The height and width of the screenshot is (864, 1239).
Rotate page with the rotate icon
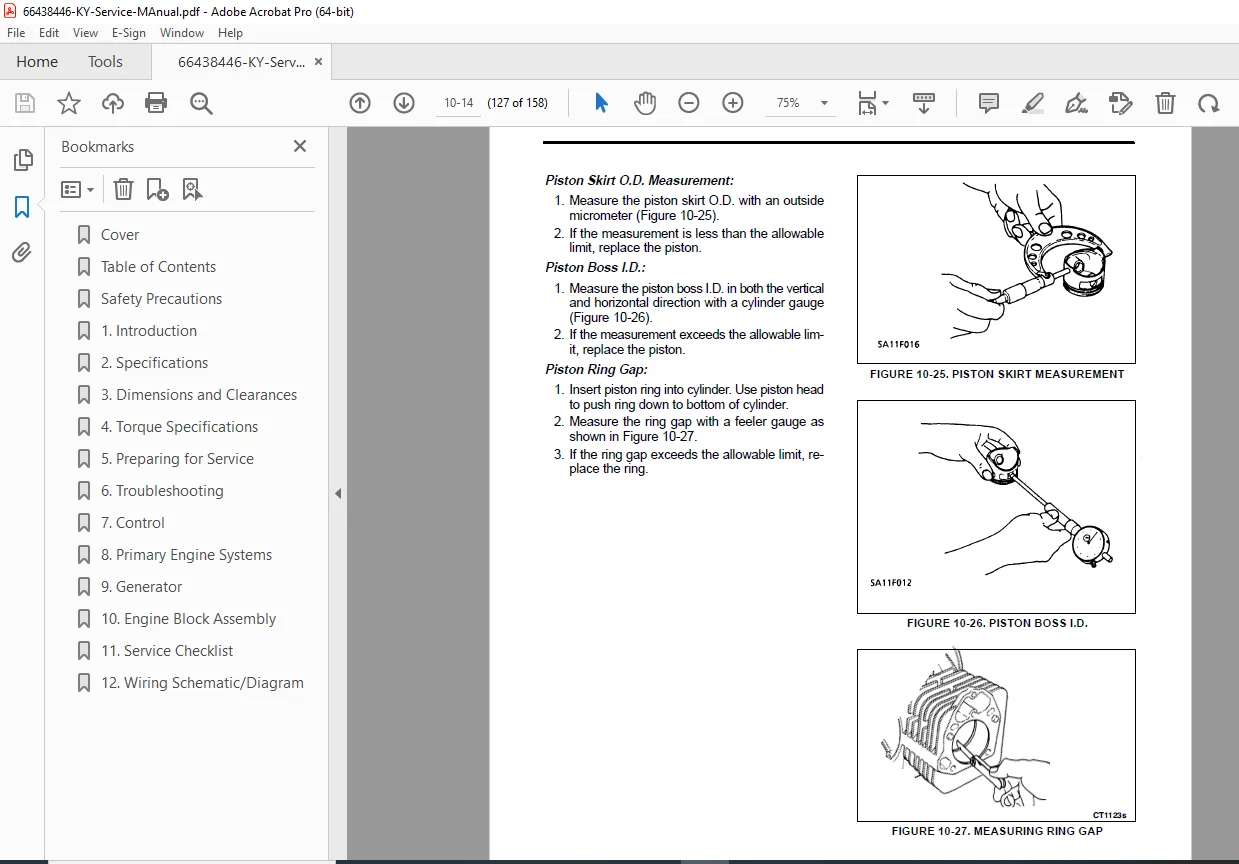(x=1209, y=103)
